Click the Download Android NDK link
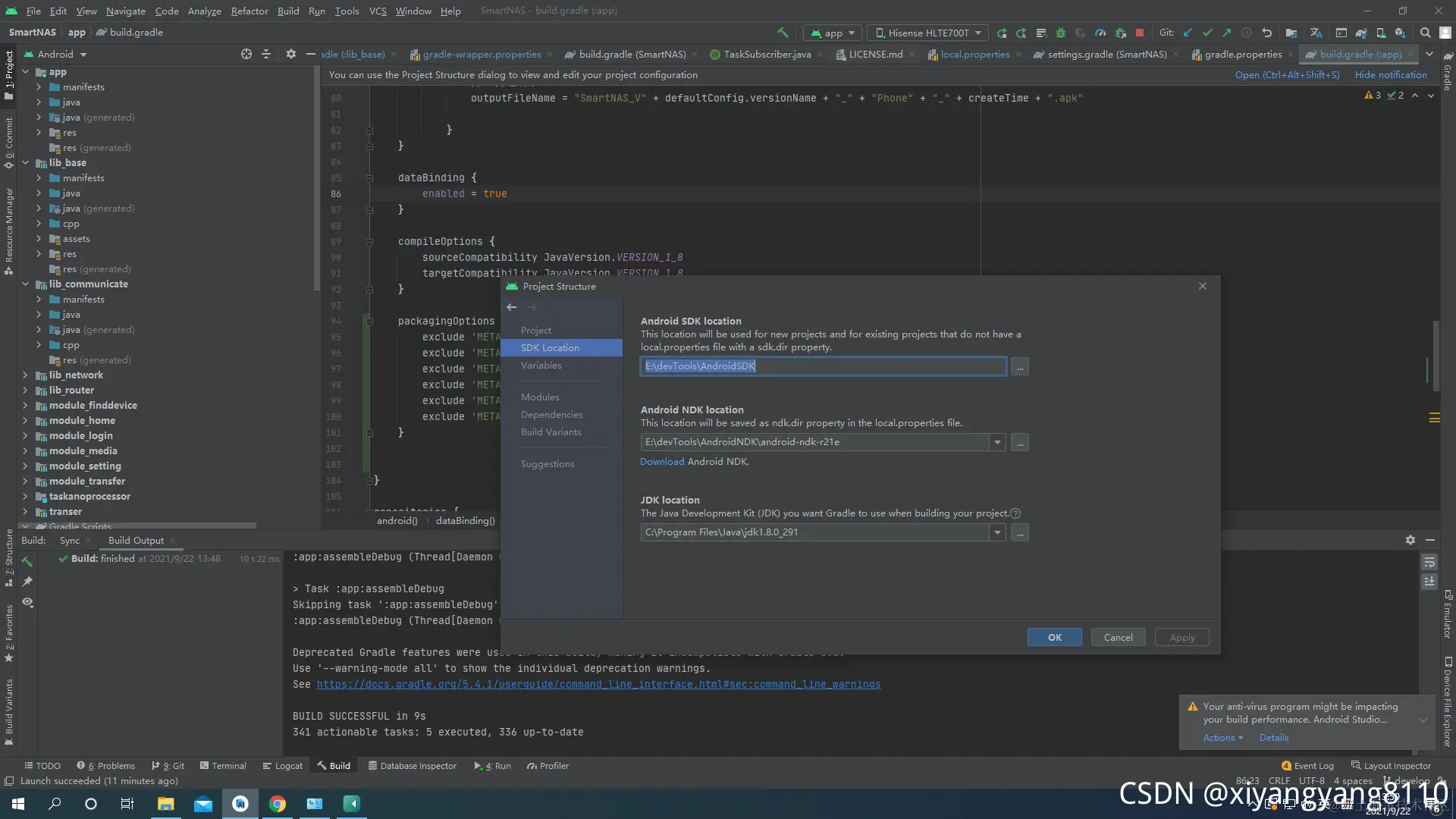The height and width of the screenshot is (819, 1456). (x=661, y=462)
